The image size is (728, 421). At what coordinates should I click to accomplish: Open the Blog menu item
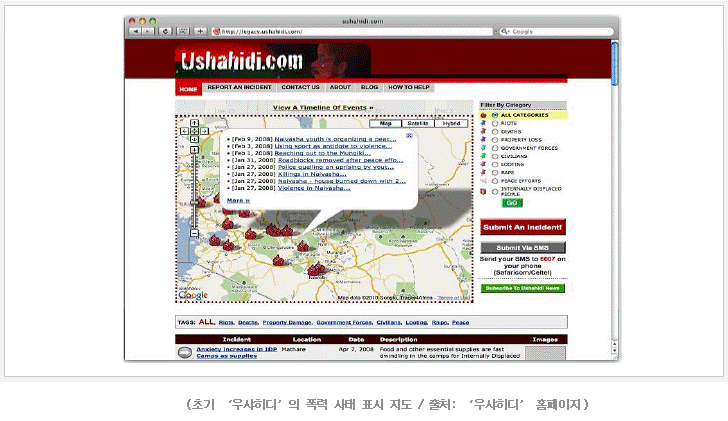tap(370, 87)
